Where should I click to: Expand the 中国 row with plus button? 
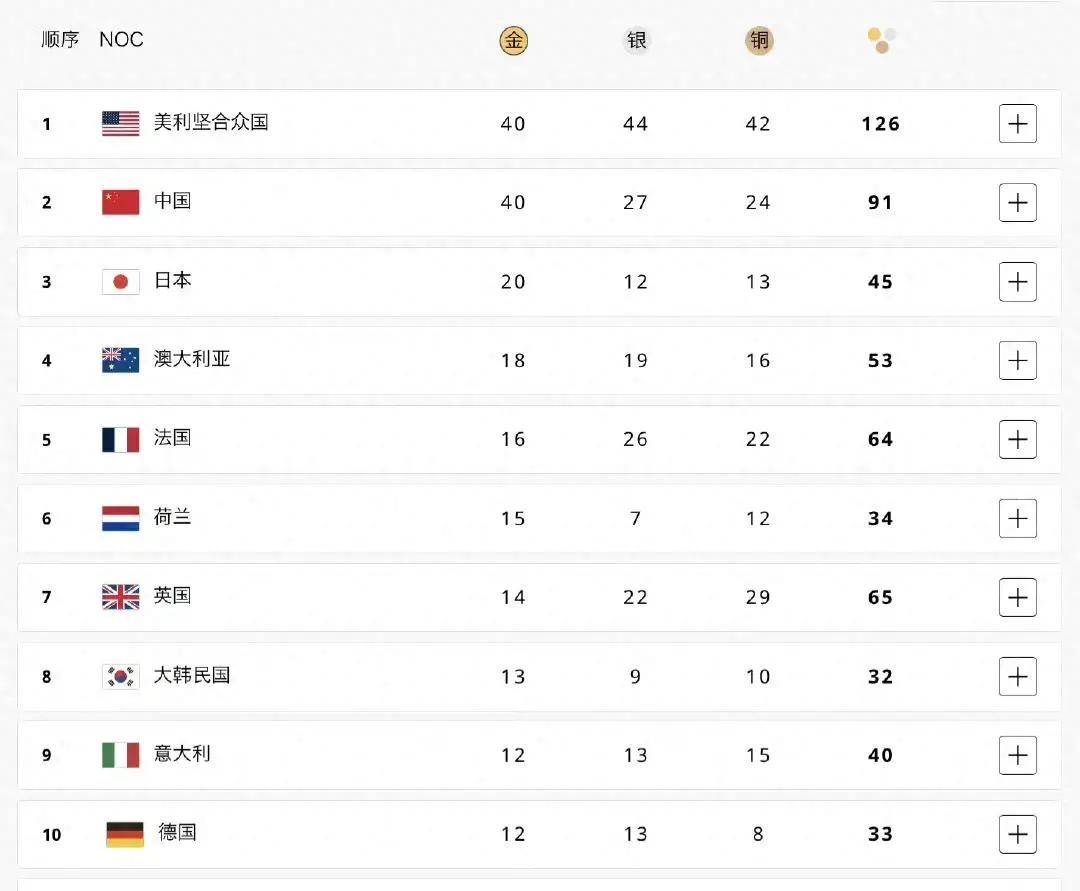(1017, 203)
